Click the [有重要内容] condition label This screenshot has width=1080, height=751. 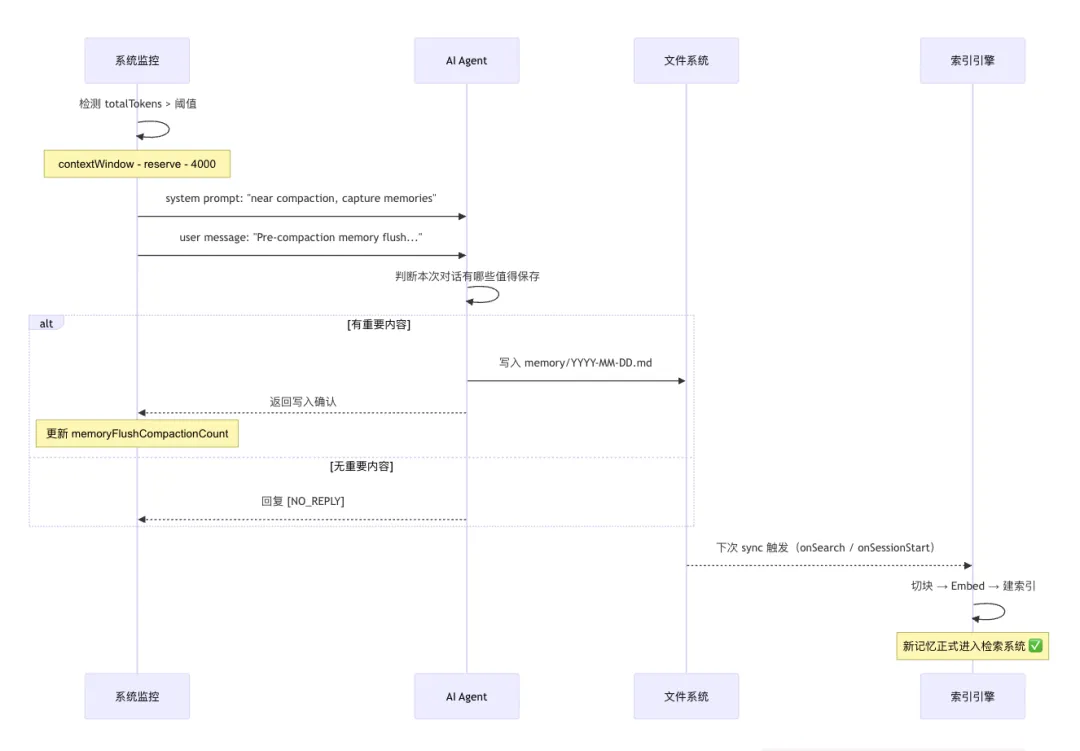pos(378,324)
